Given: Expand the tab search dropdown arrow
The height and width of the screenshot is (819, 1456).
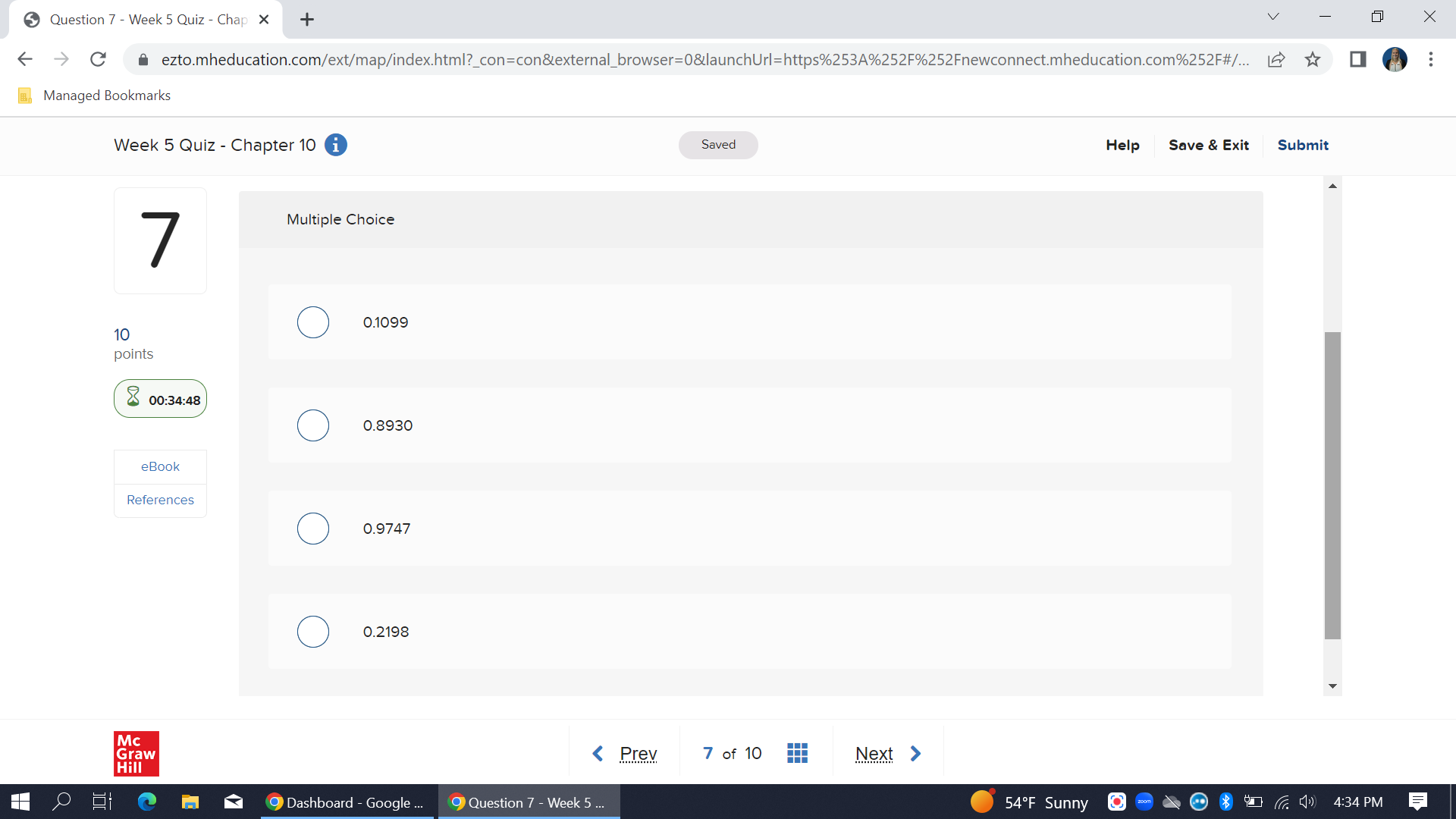Looking at the screenshot, I should [x=1272, y=17].
